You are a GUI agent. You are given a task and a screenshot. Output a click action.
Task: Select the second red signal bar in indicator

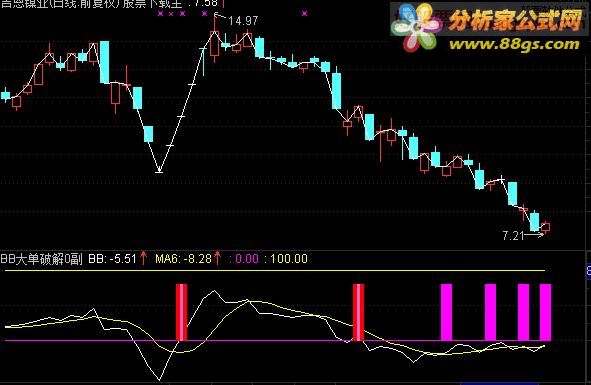pos(358,313)
